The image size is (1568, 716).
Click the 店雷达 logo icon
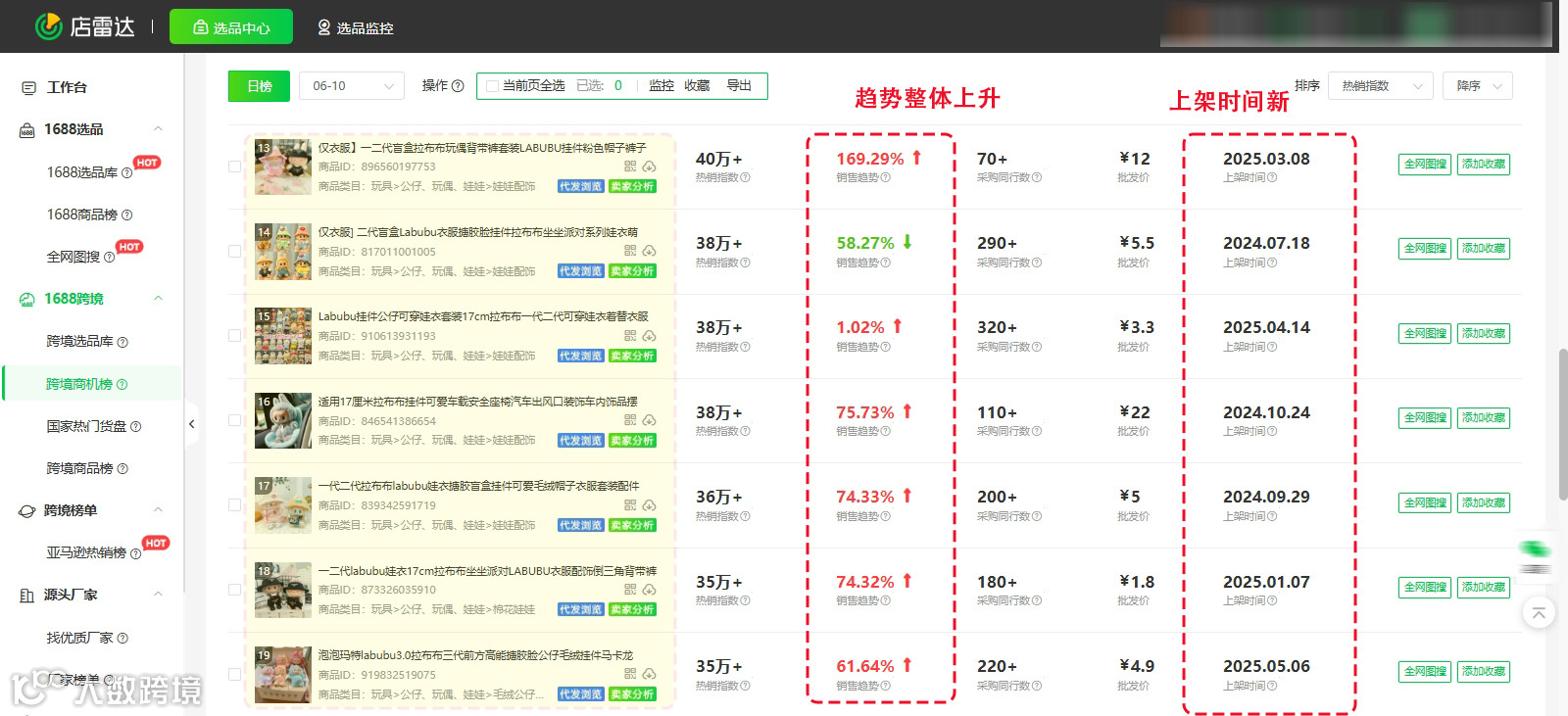(x=48, y=26)
